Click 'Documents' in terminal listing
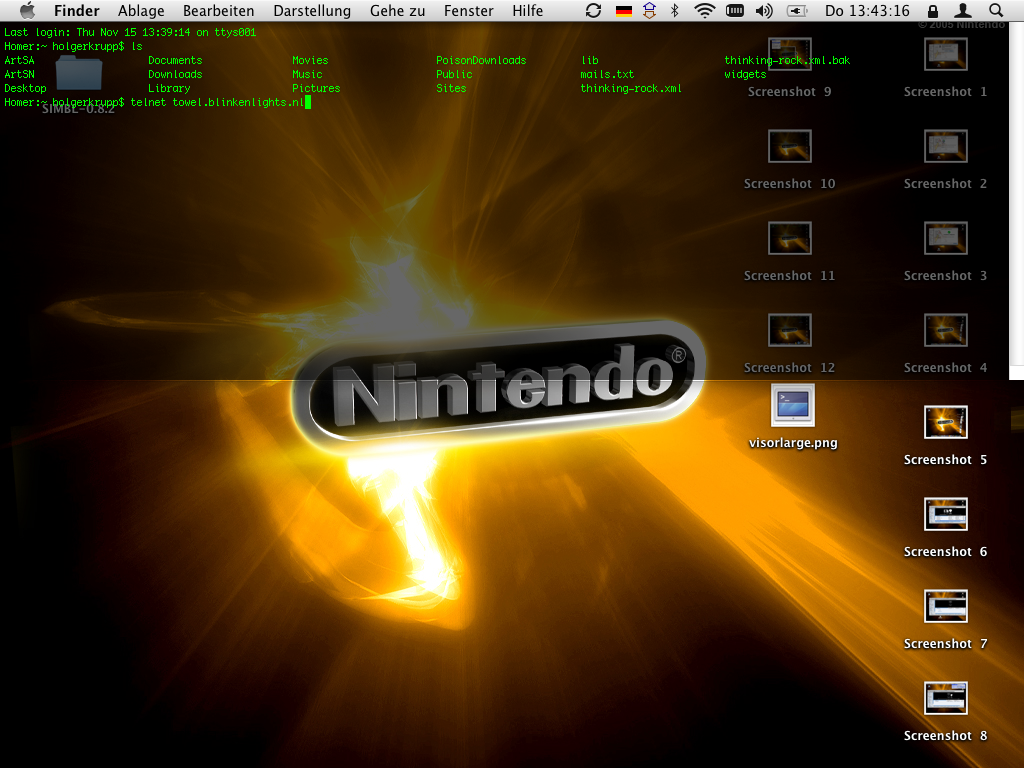1024x768 pixels. (x=175, y=60)
